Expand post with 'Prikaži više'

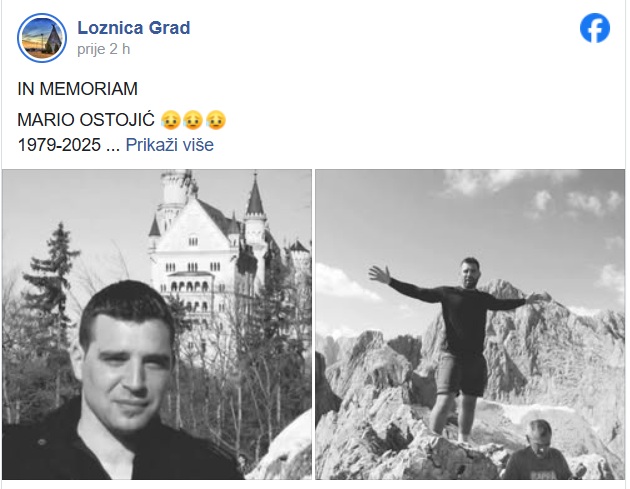(170, 145)
